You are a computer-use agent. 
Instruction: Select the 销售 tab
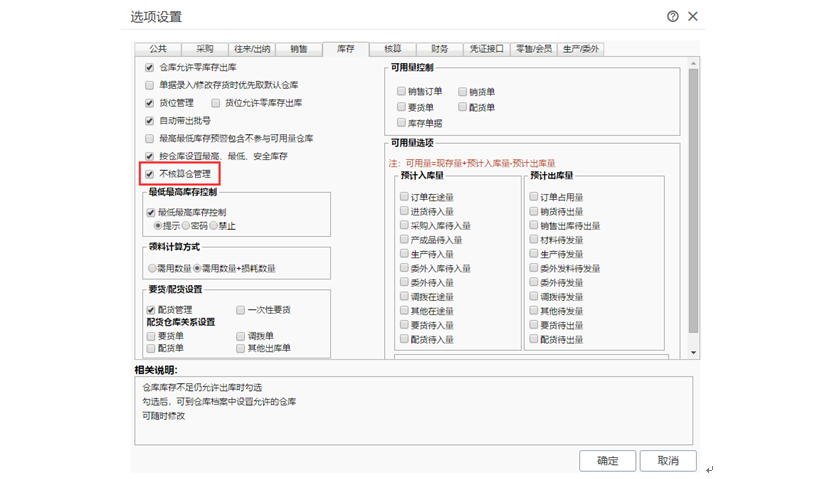(299, 49)
